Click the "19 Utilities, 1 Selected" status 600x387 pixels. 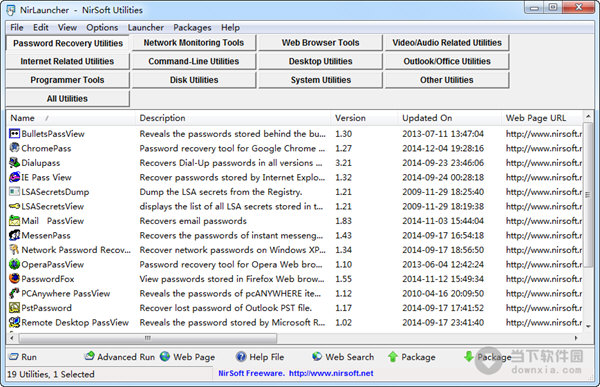click(x=51, y=374)
